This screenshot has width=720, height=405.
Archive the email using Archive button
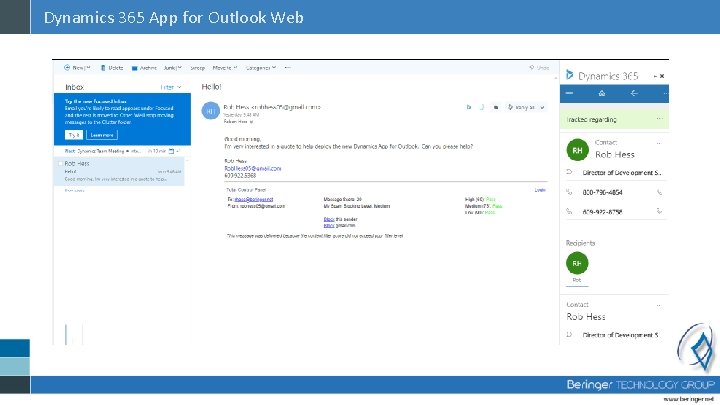pos(144,68)
